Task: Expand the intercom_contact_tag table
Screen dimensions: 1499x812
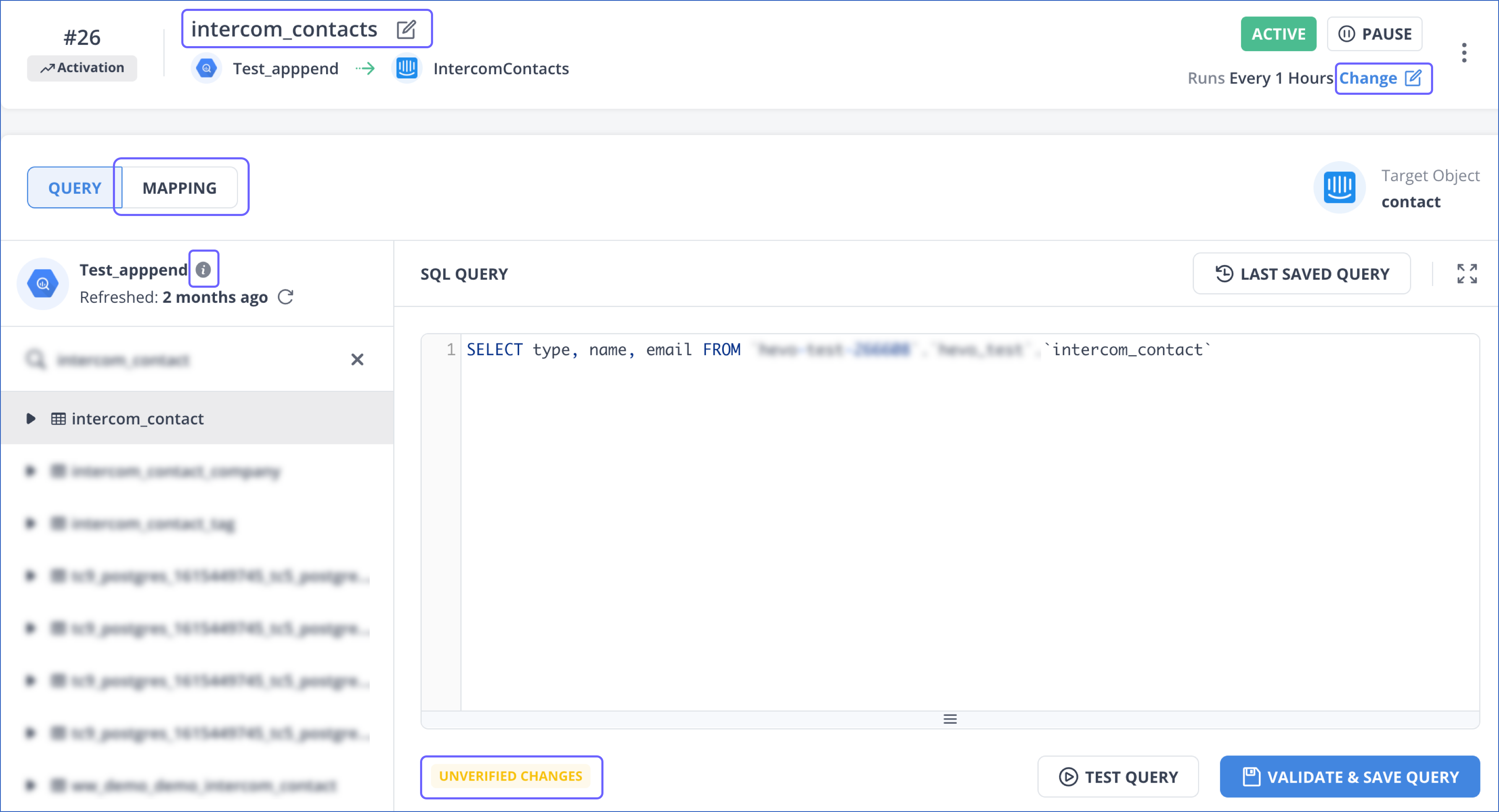Action: [x=31, y=523]
